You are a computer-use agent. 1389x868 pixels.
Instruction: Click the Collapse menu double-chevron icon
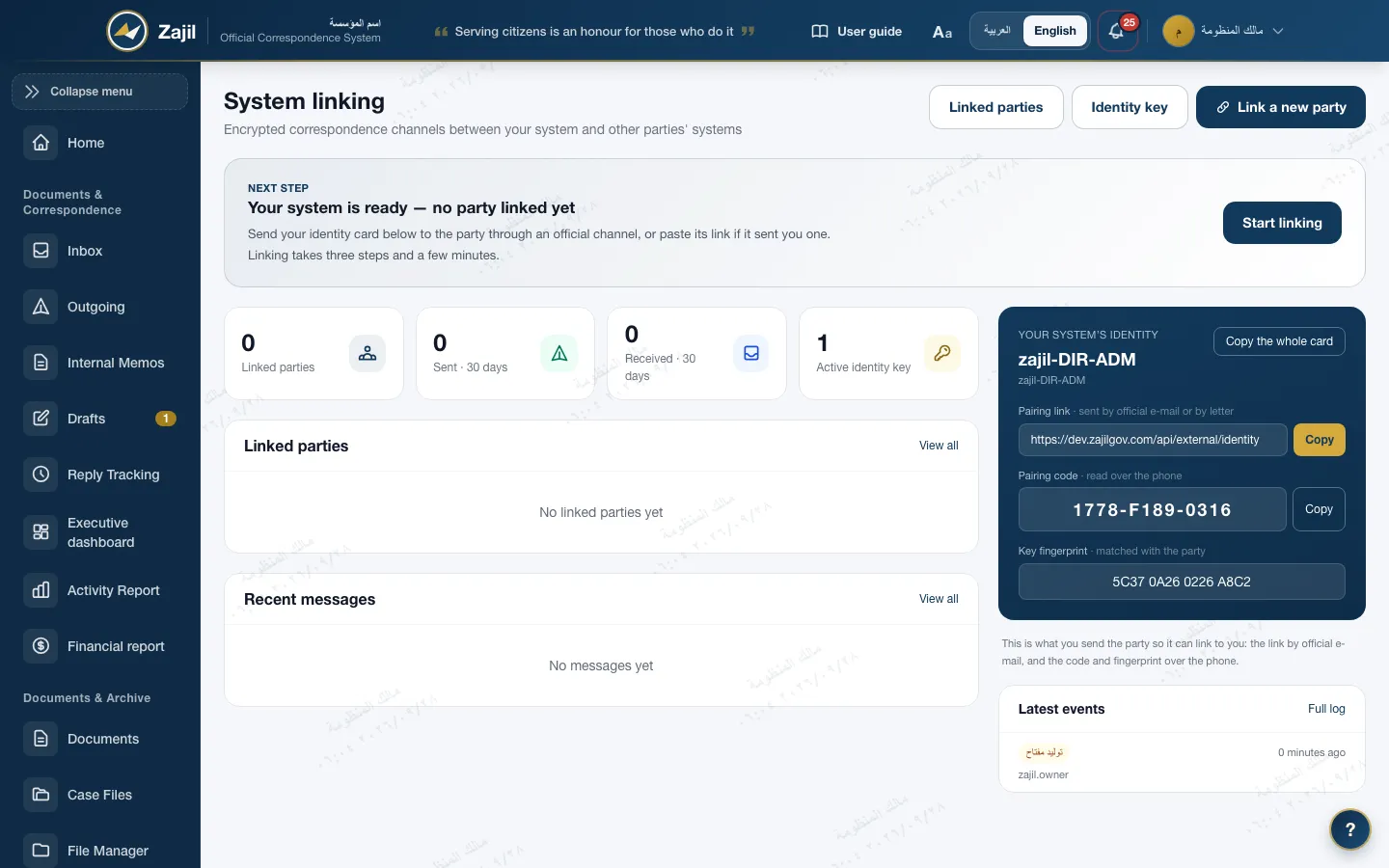click(x=32, y=92)
